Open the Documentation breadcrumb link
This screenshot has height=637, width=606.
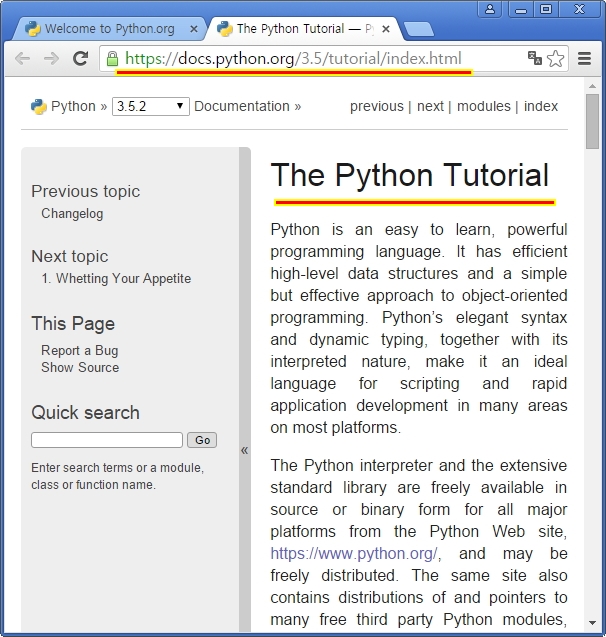(242, 106)
